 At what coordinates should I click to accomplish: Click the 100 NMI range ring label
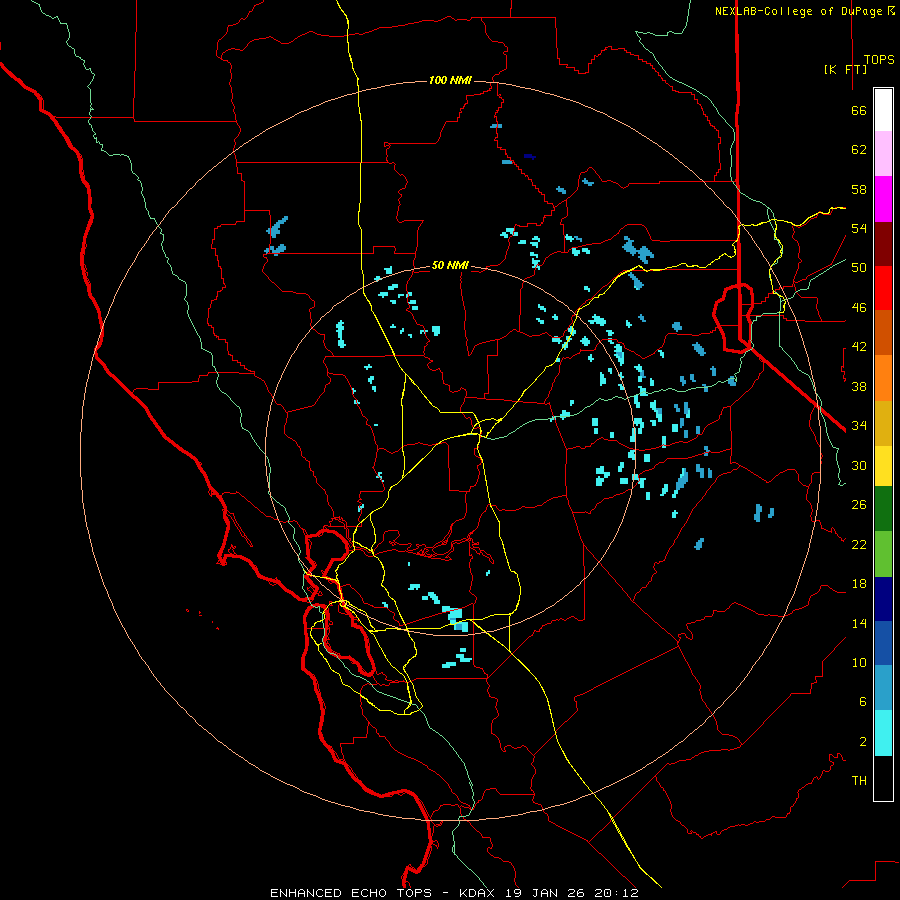tap(450, 80)
